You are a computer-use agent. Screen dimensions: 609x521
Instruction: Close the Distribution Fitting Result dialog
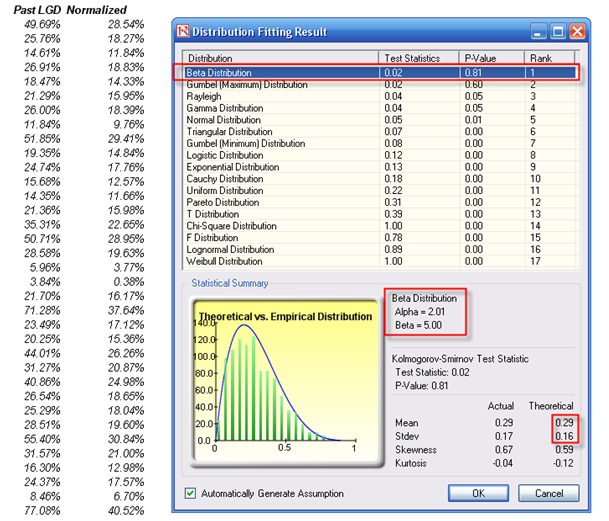[578, 31]
